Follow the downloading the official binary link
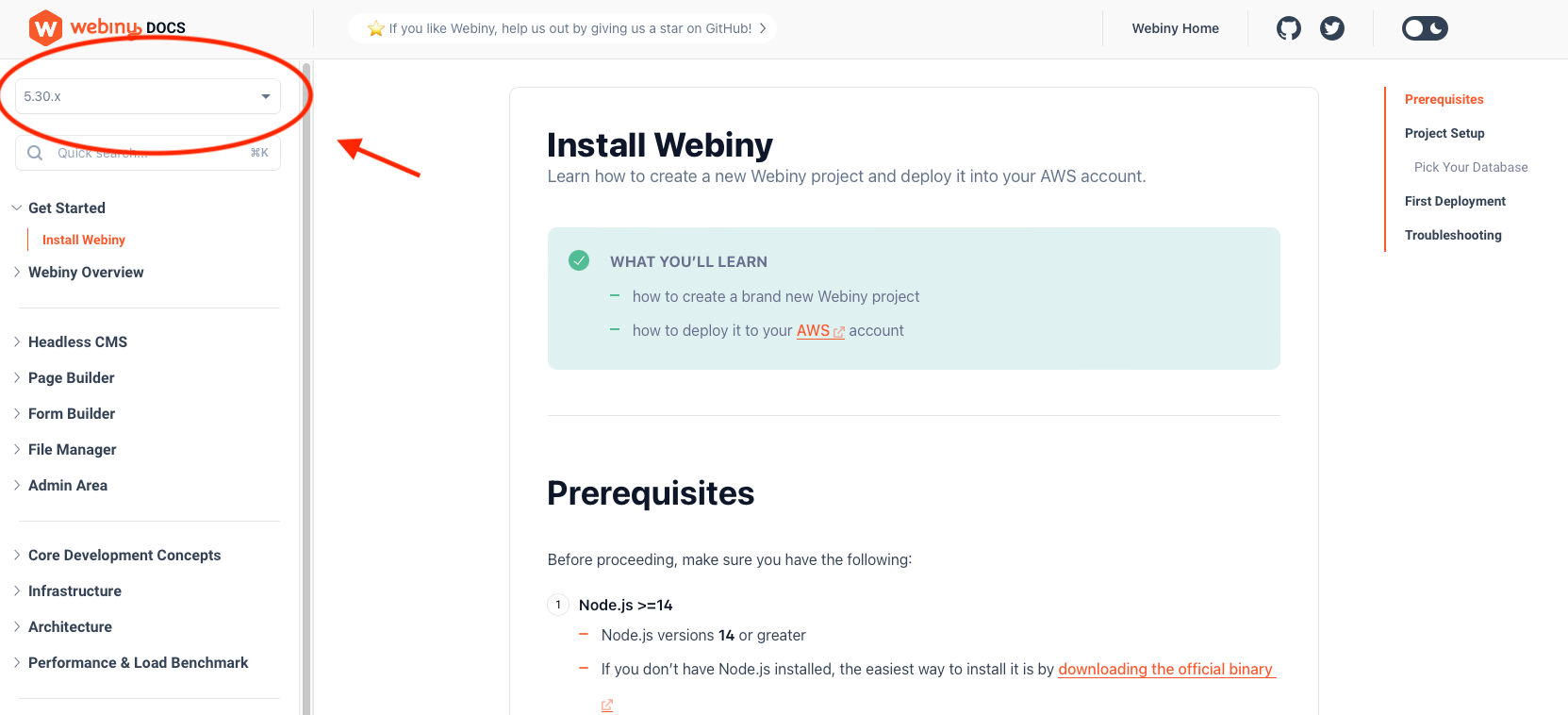Screen dimensions: 1568x715 [x=1166, y=669]
